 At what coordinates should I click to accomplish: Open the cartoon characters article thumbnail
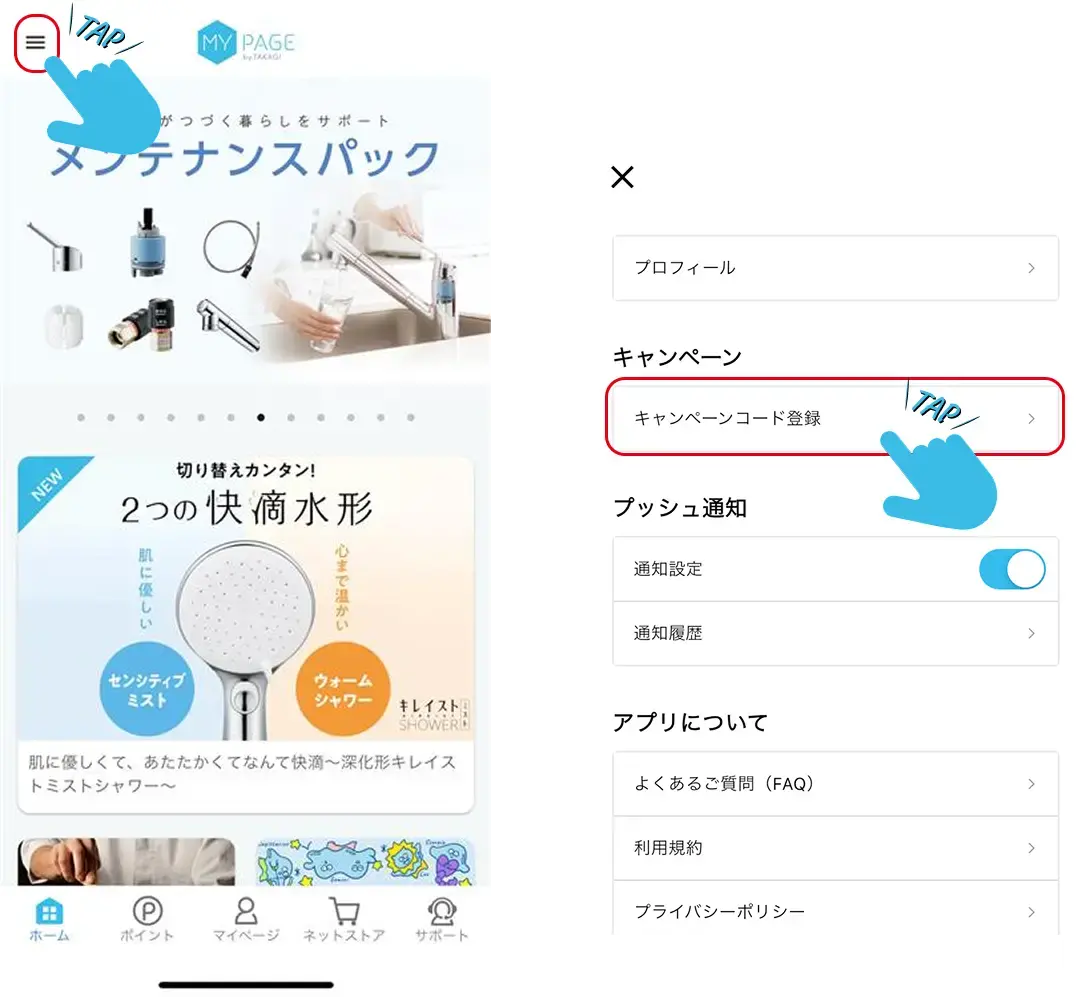(365, 862)
